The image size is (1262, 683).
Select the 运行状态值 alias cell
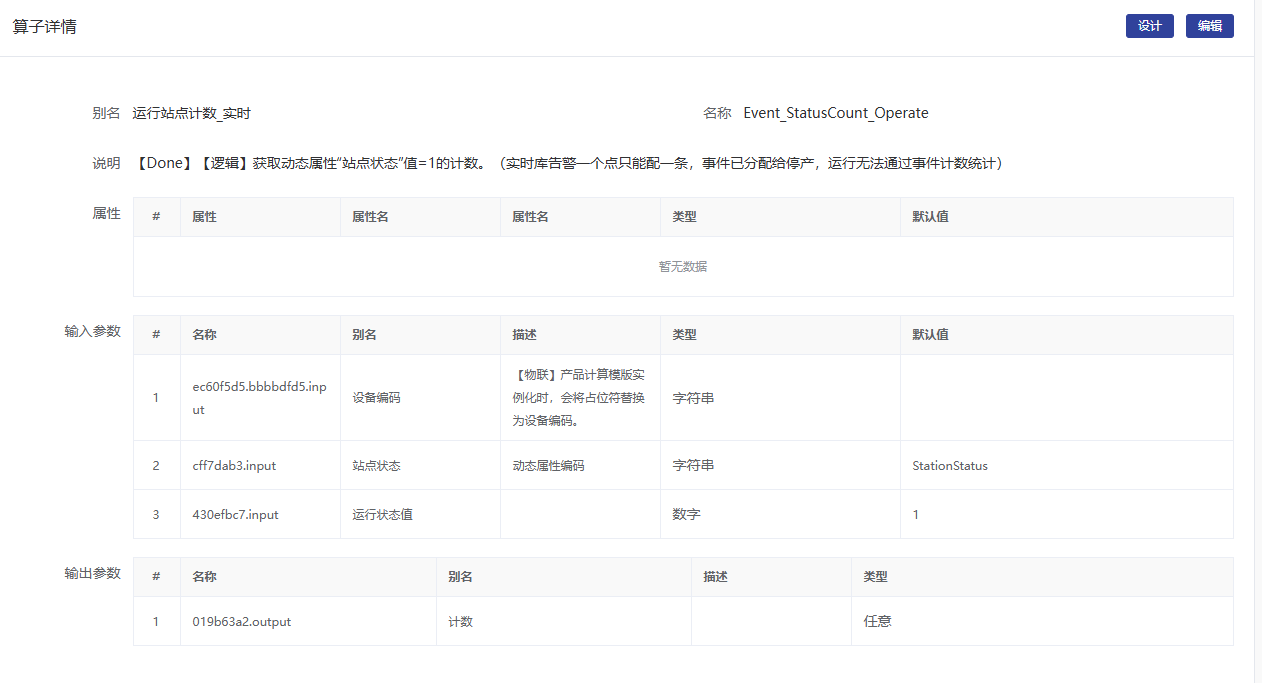(383, 515)
